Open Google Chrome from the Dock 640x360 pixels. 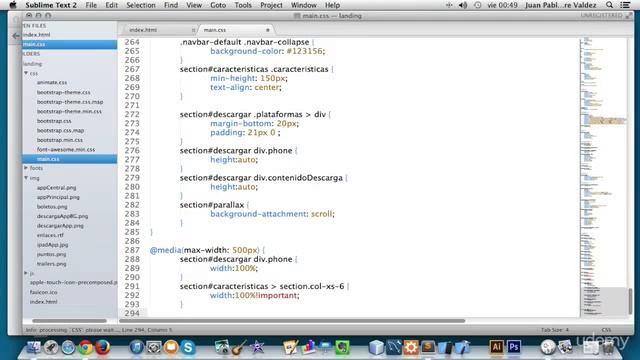tap(85, 347)
